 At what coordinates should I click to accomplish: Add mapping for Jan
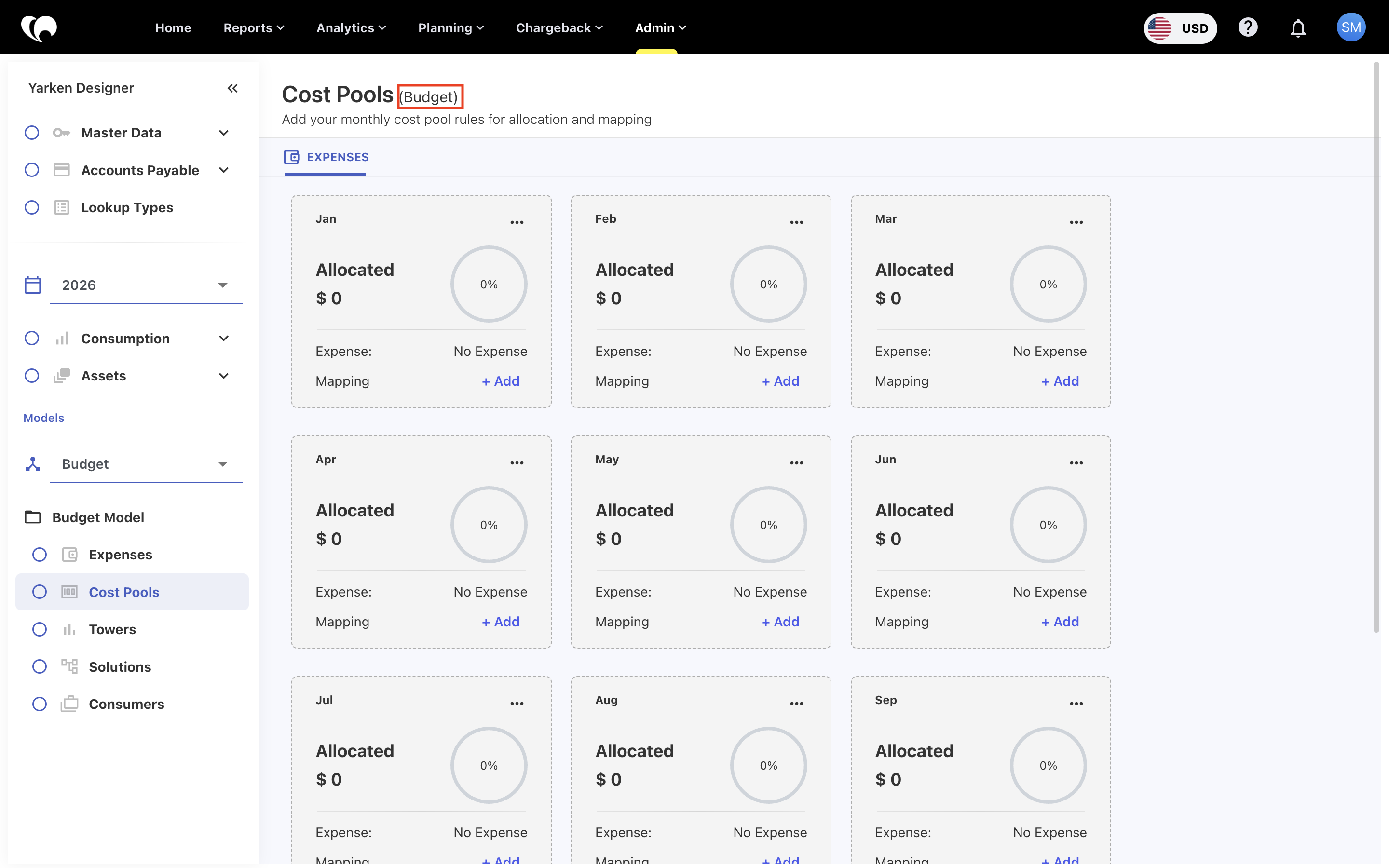501,380
